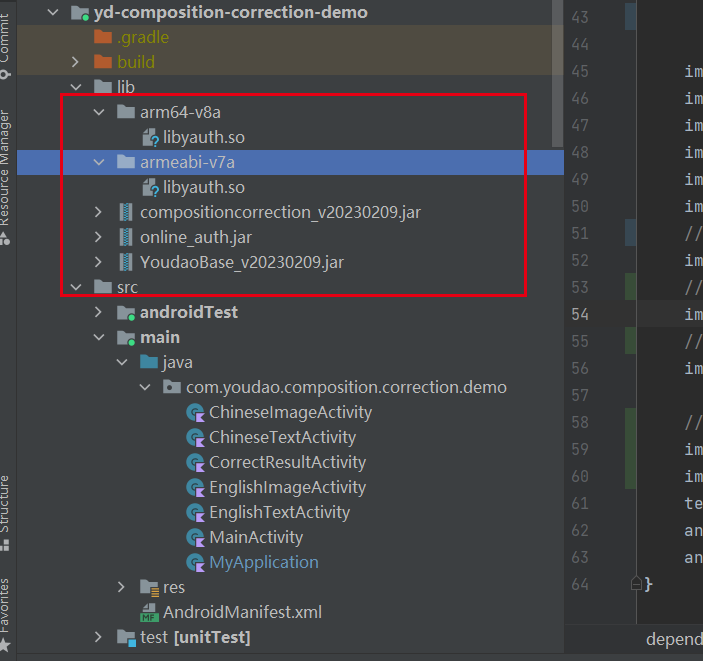
Task: Expand compositioncorrection_v20230209.jar archive
Action: point(98,212)
